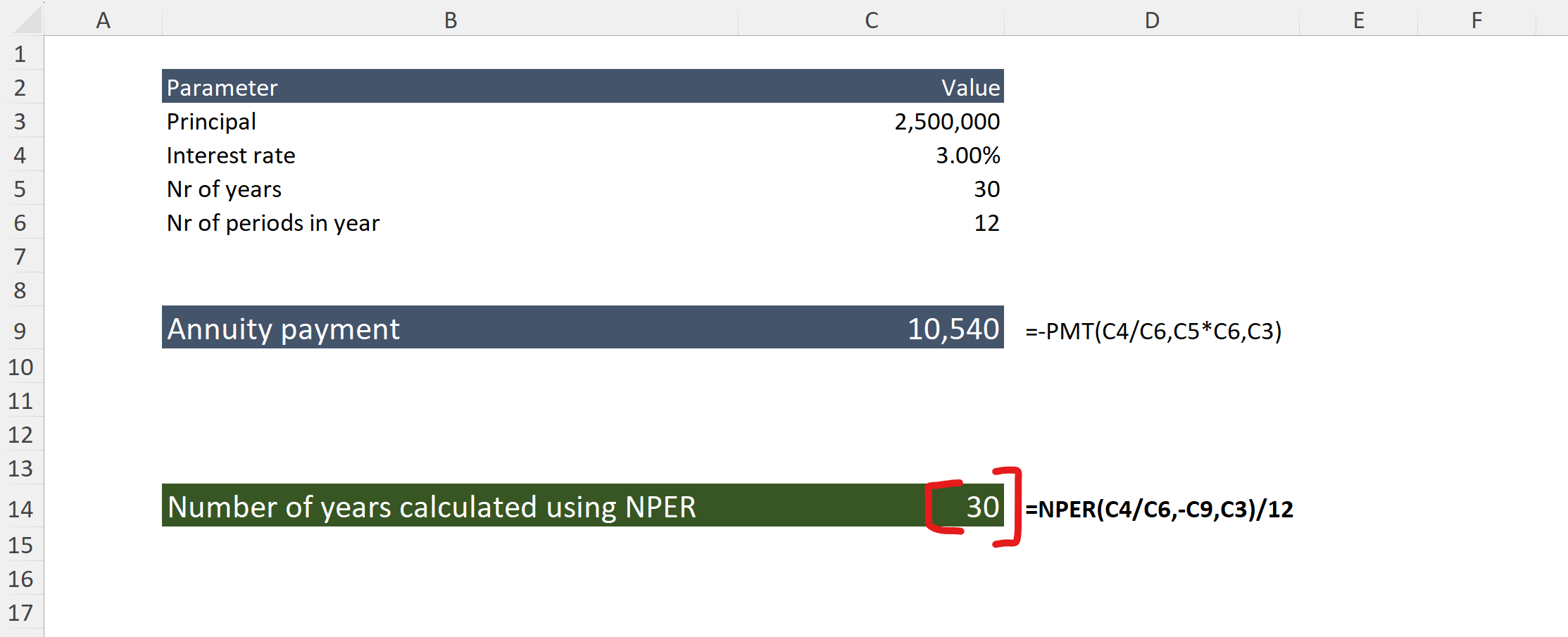Select row 9 header
This screenshot has width=1568, height=637.
pyautogui.click(x=20, y=330)
